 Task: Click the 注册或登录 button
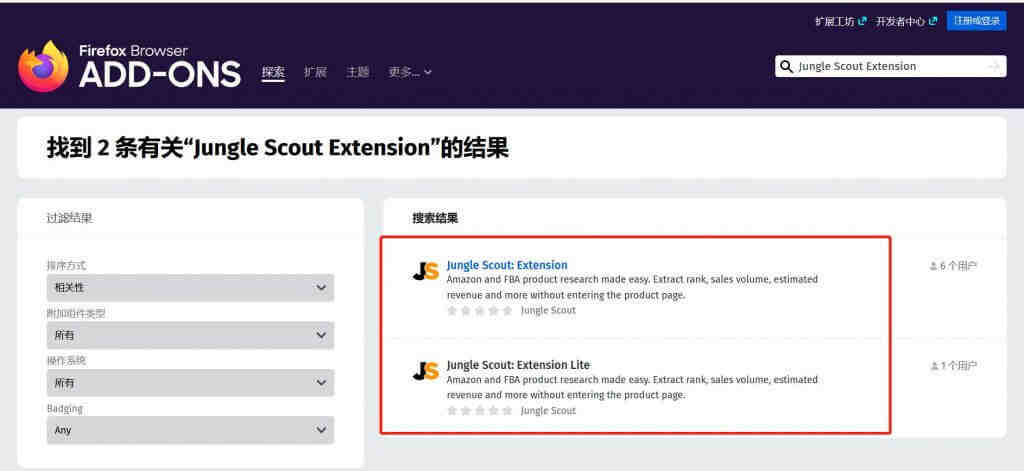(976, 21)
